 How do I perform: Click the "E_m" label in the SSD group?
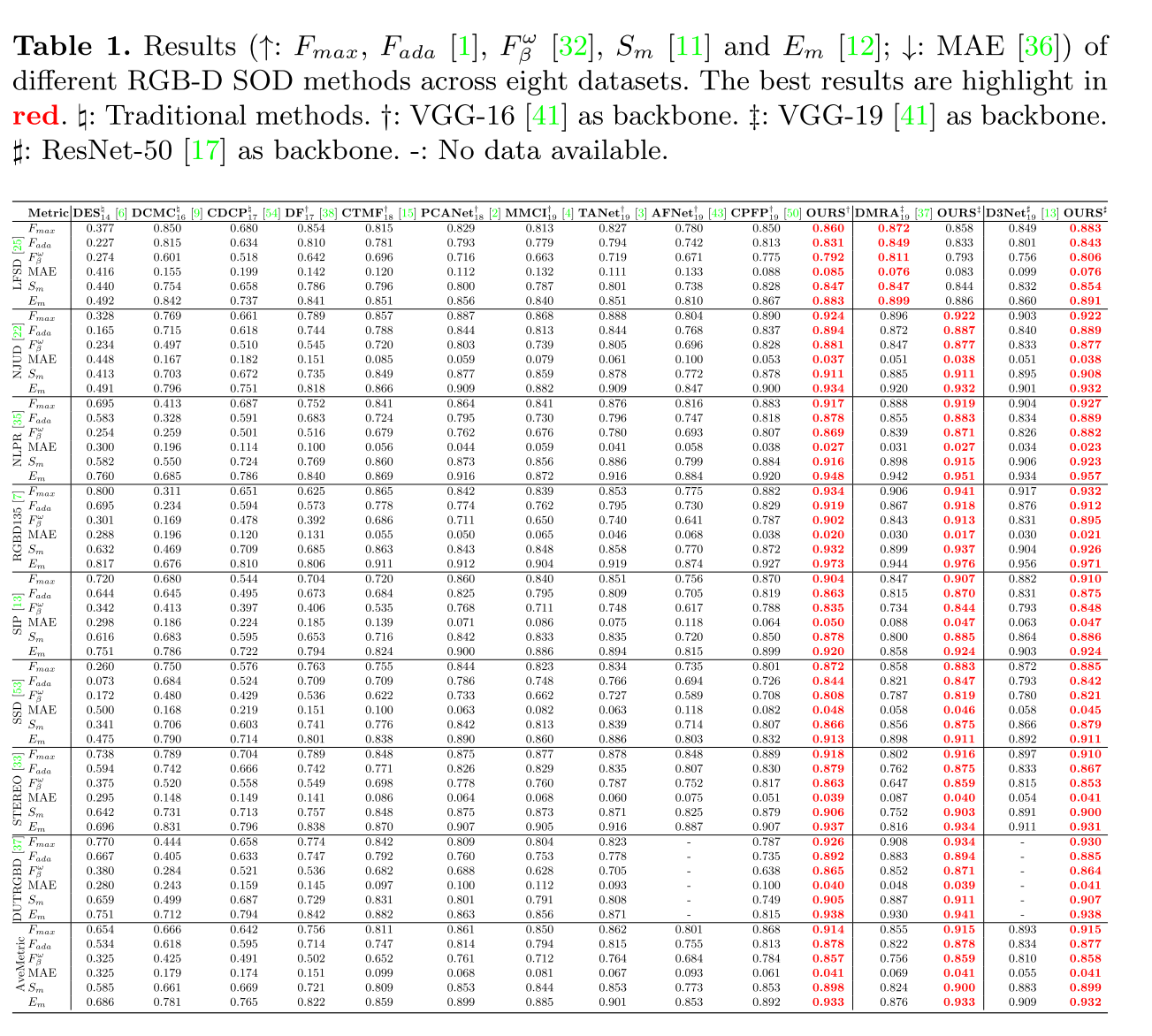click(x=37, y=739)
